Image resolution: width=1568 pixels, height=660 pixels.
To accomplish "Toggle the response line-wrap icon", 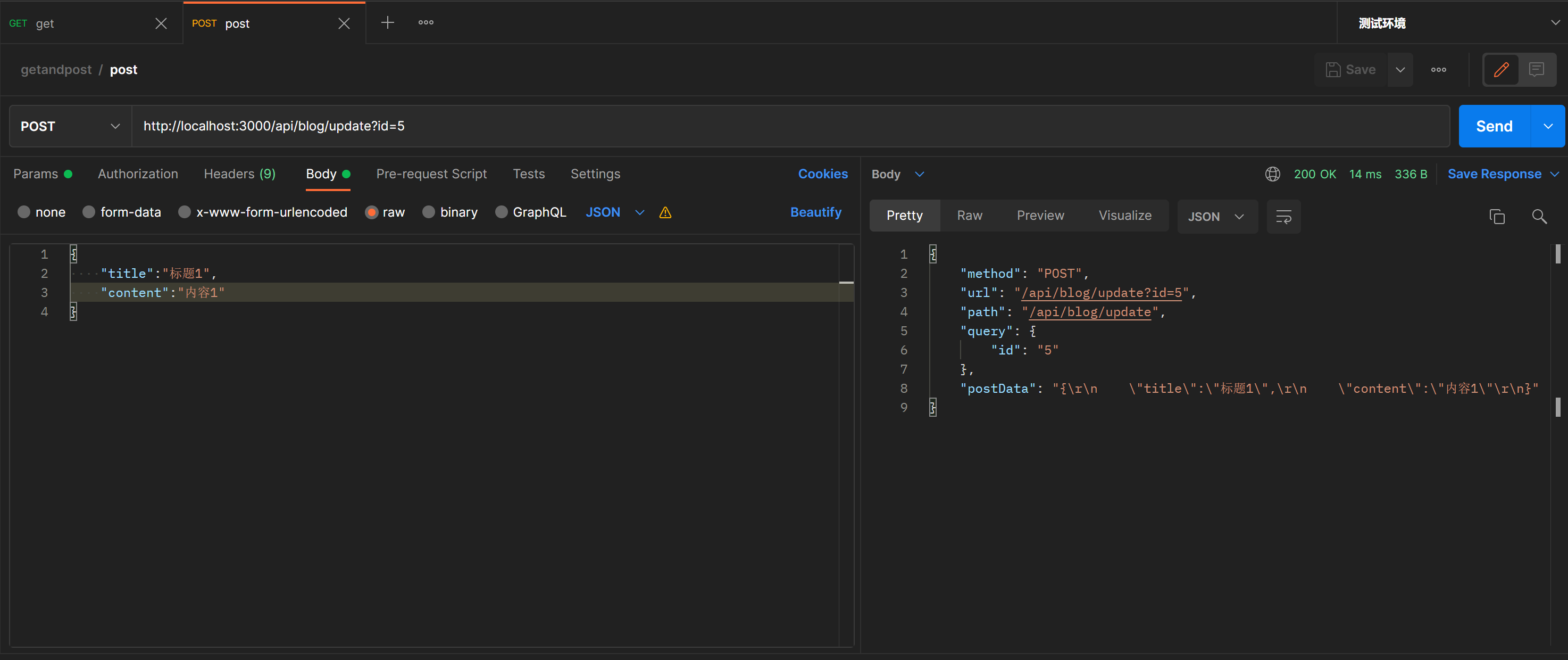I will click(x=1283, y=216).
